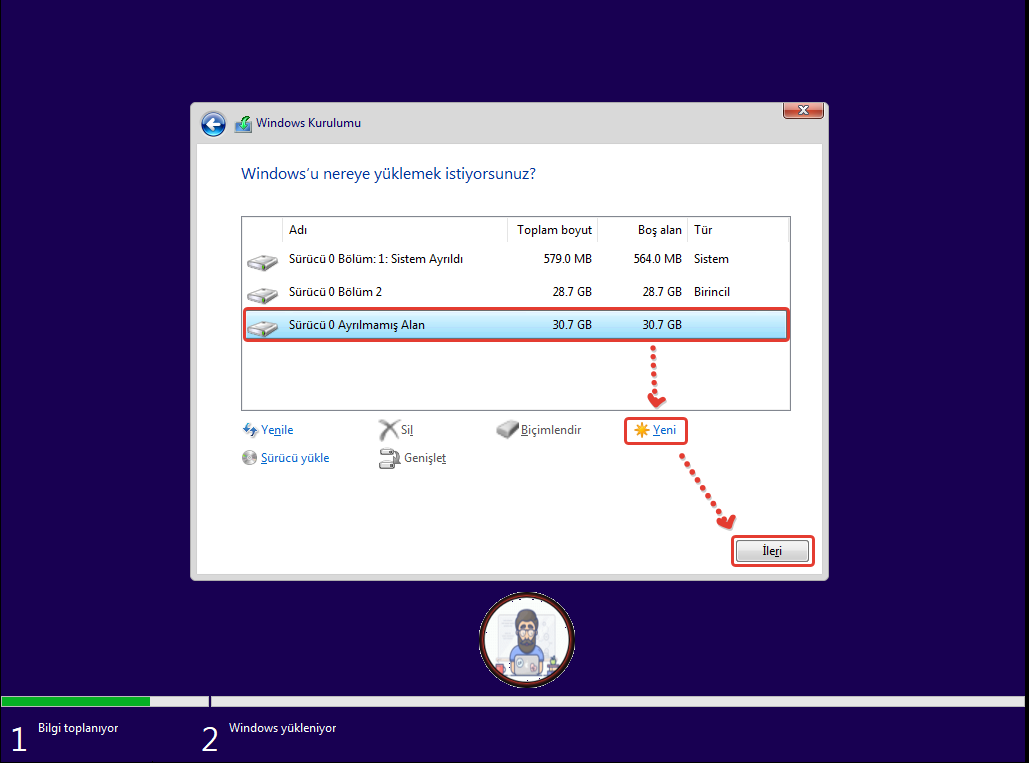Refresh the list with Yenile link
1029x763 pixels.
(x=277, y=430)
